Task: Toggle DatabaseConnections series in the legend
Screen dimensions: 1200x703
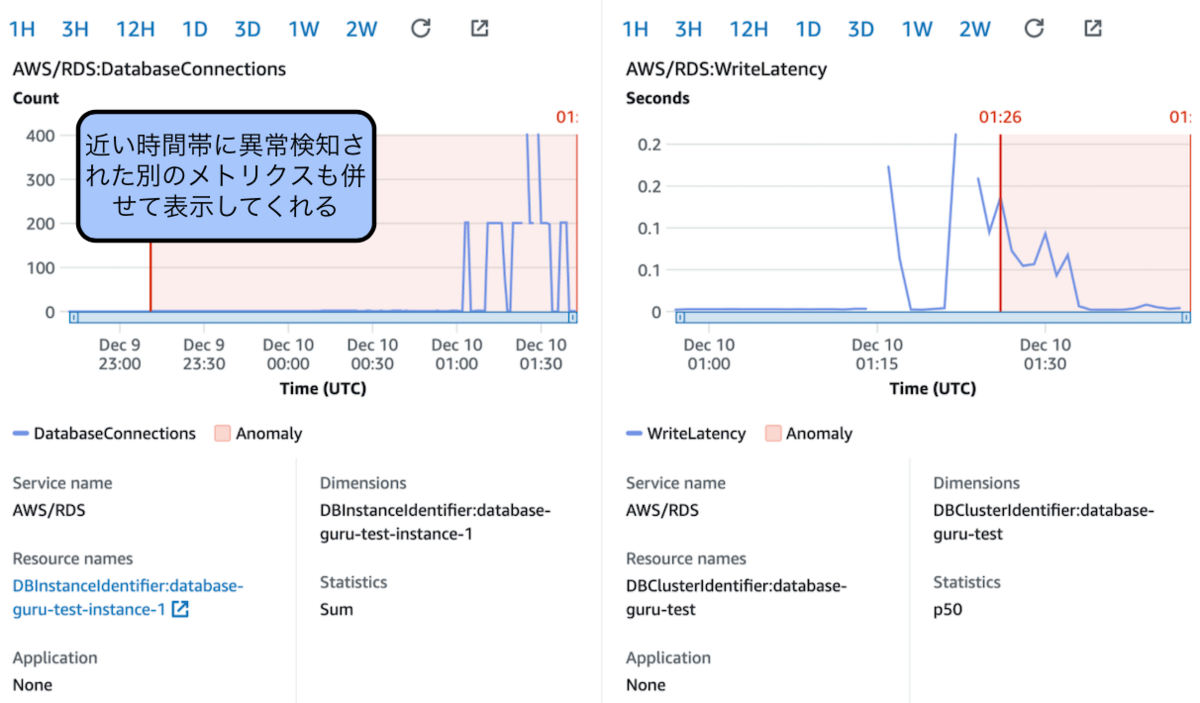Action: click(104, 434)
